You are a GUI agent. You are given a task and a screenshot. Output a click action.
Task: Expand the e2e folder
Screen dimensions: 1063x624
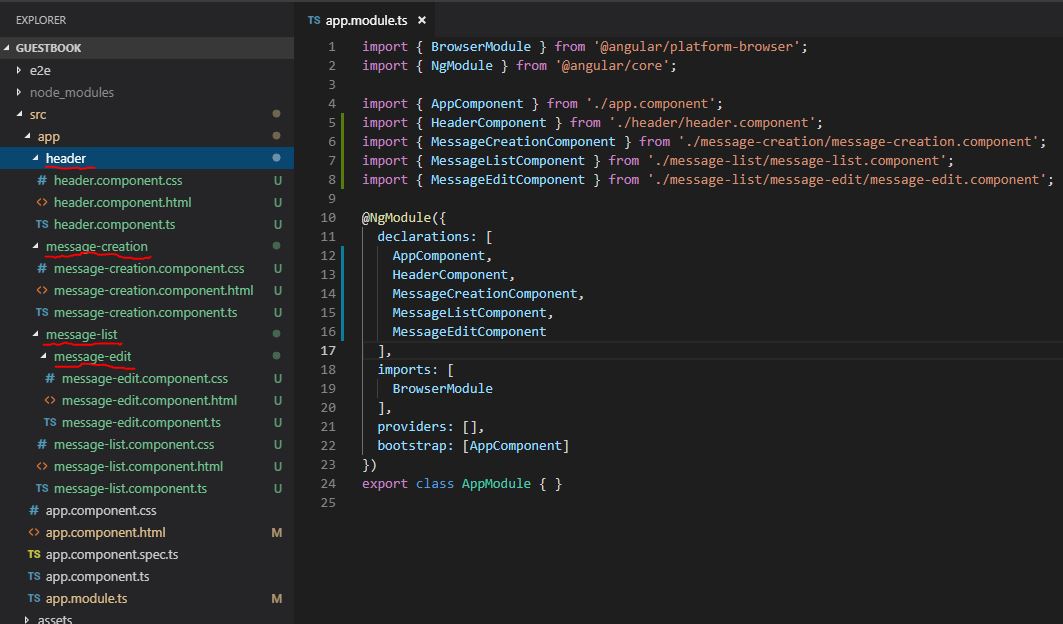tap(19, 70)
